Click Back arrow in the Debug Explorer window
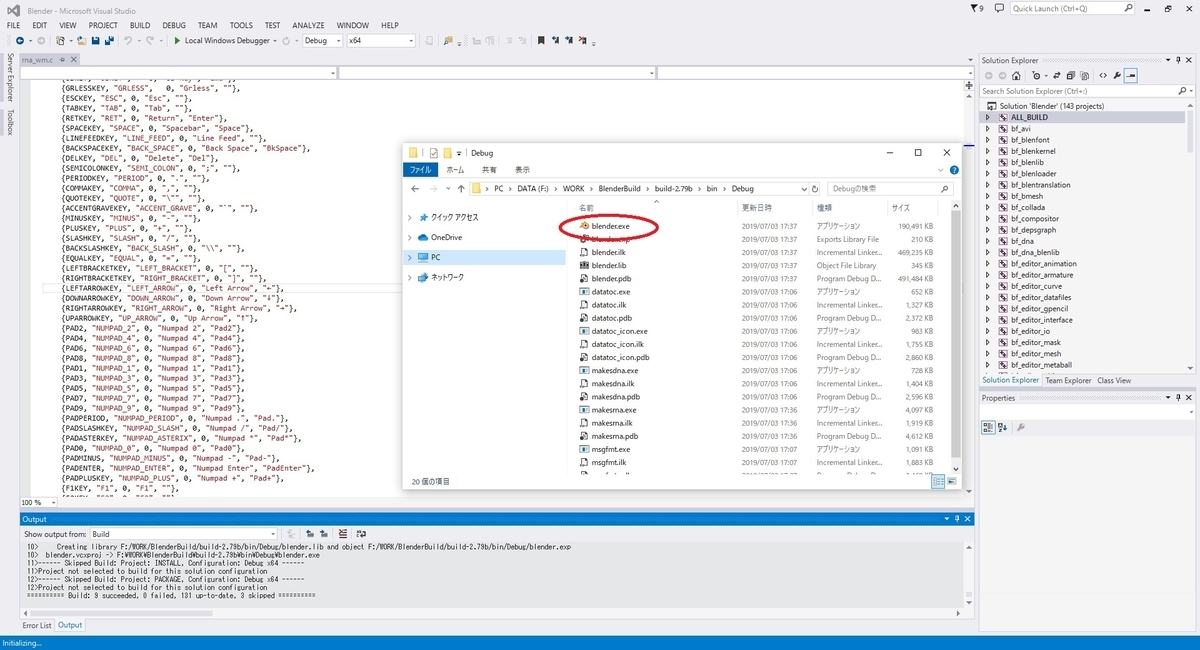The height and width of the screenshot is (650, 1200). [x=416, y=188]
